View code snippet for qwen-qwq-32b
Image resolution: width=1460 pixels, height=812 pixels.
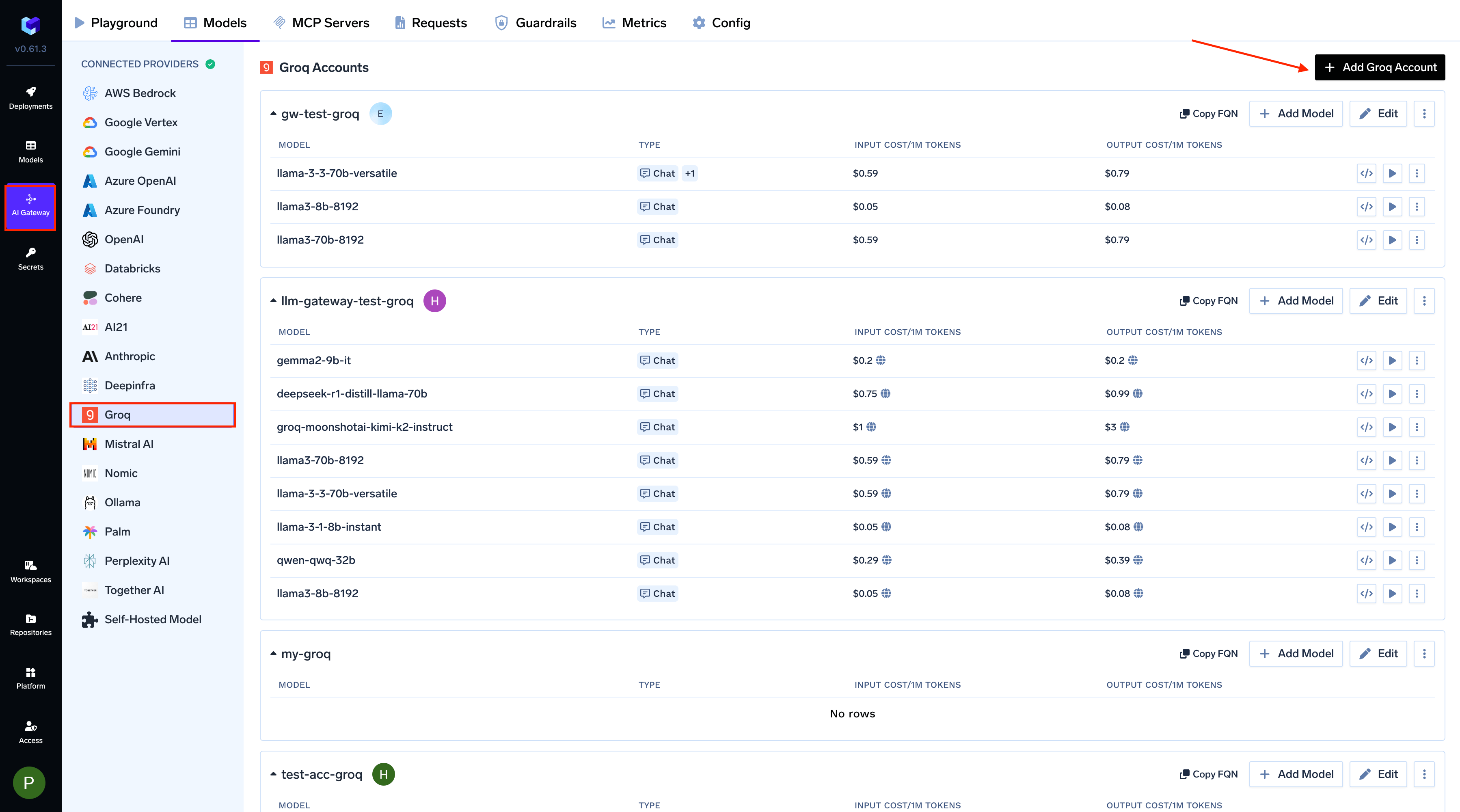(x=1367, y=560)
